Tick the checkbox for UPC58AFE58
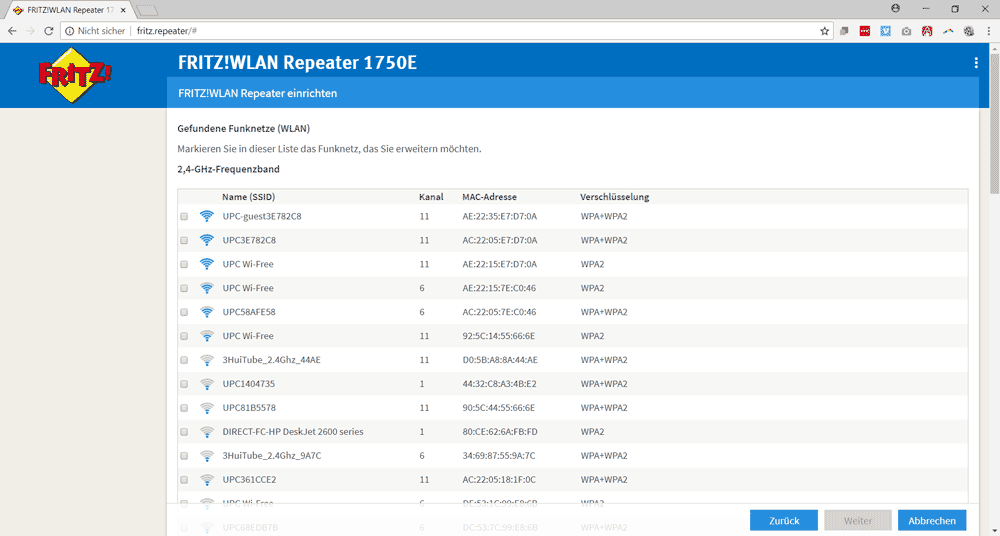 coord(184,313)
